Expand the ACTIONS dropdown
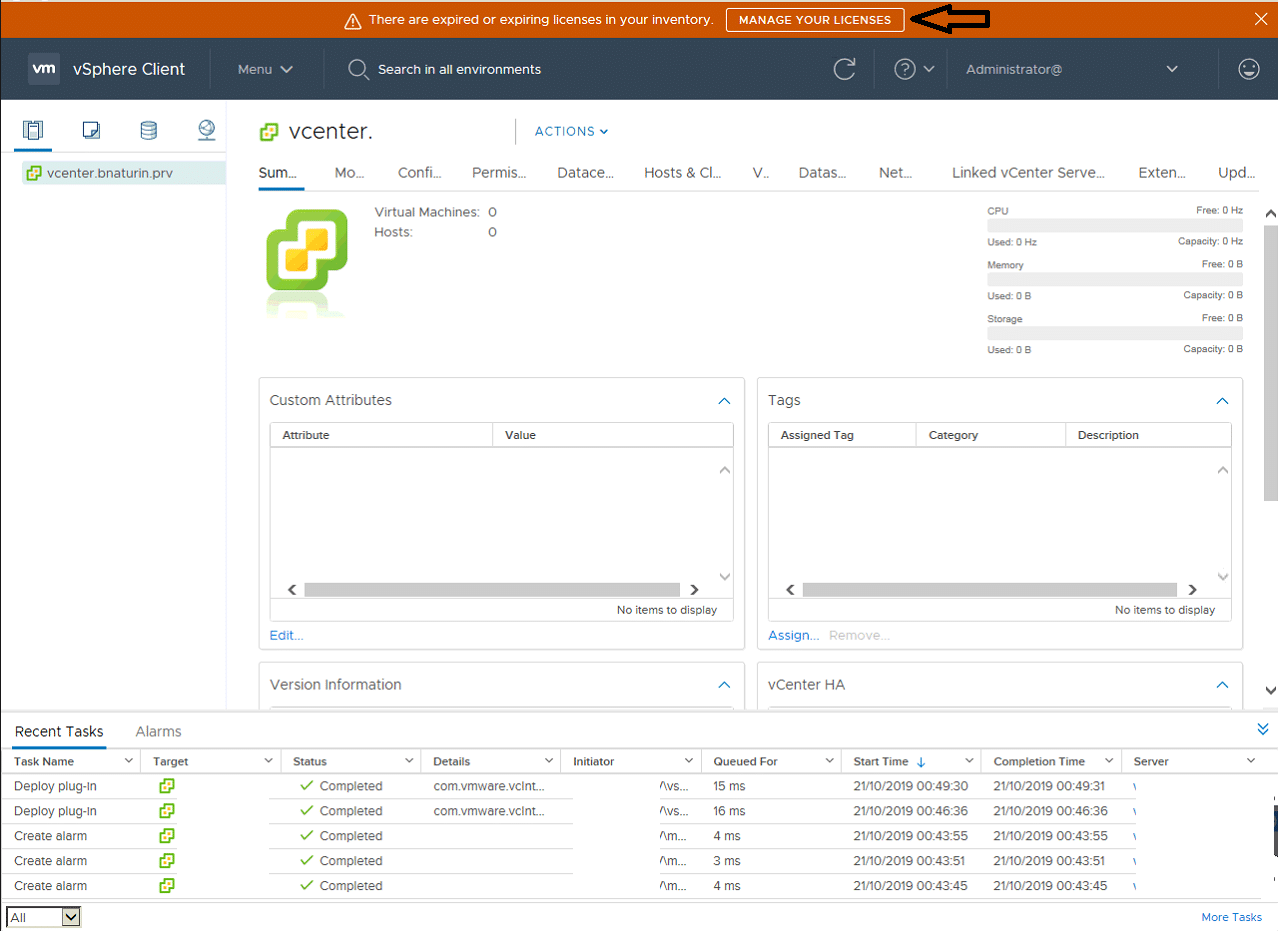The image size is (1278, 931). [571, 131]
